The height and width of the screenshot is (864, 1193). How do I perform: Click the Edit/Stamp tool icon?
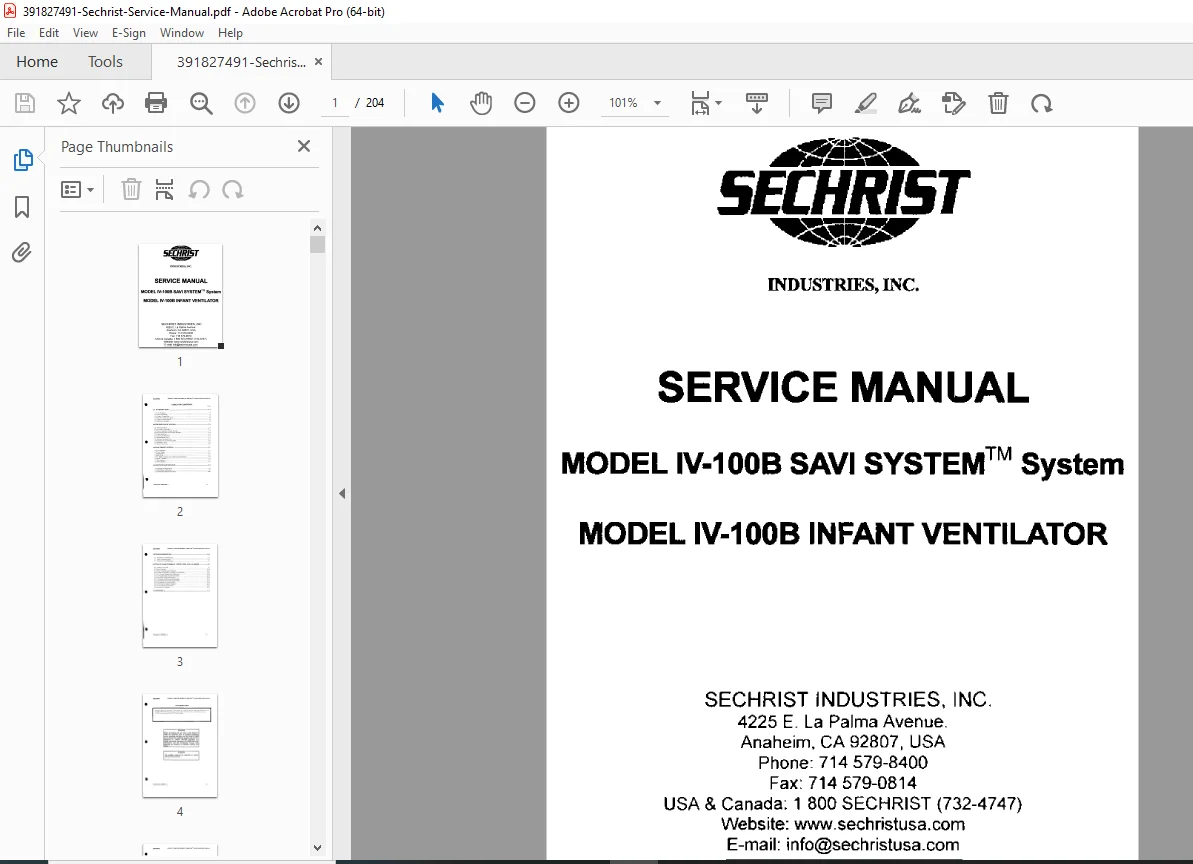point(953,103)
